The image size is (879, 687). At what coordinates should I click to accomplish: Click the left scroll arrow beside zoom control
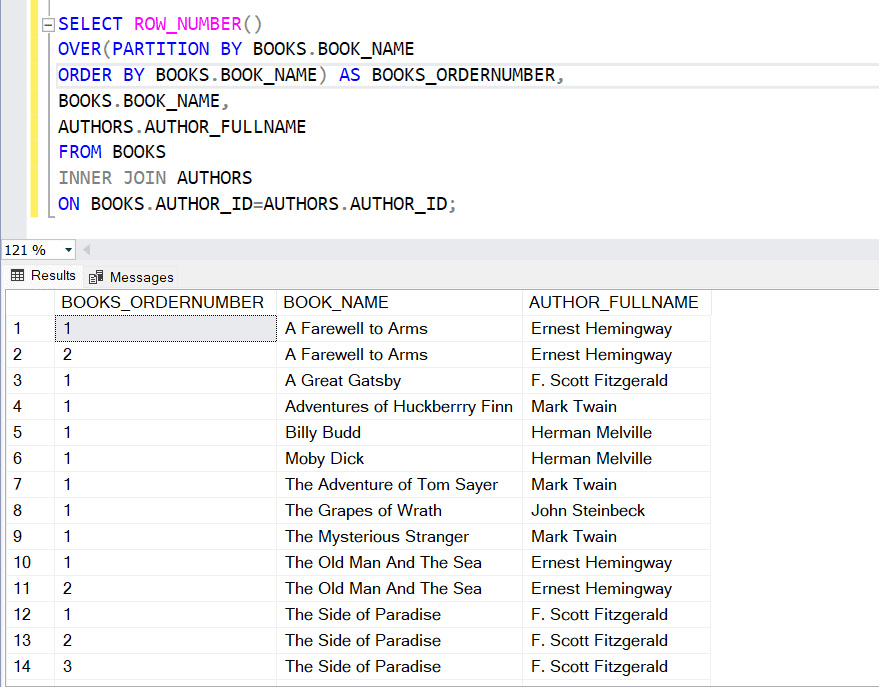pos(85,249)
